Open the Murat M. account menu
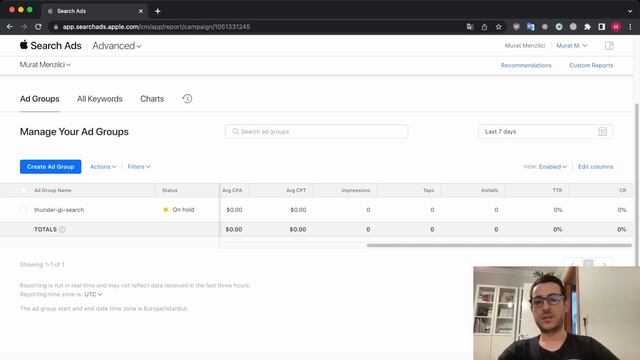 (571, 46)
